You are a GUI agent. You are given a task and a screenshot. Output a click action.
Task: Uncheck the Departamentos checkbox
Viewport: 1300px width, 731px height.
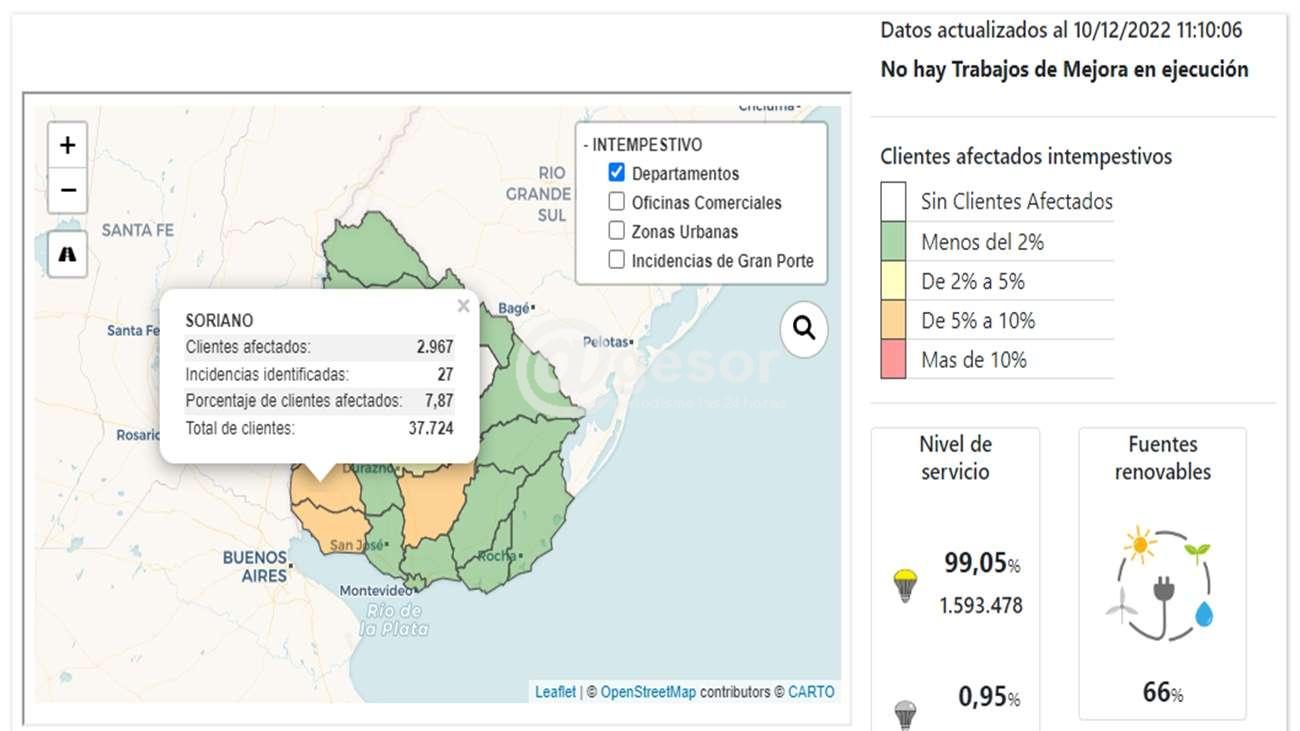pos(616,173)
